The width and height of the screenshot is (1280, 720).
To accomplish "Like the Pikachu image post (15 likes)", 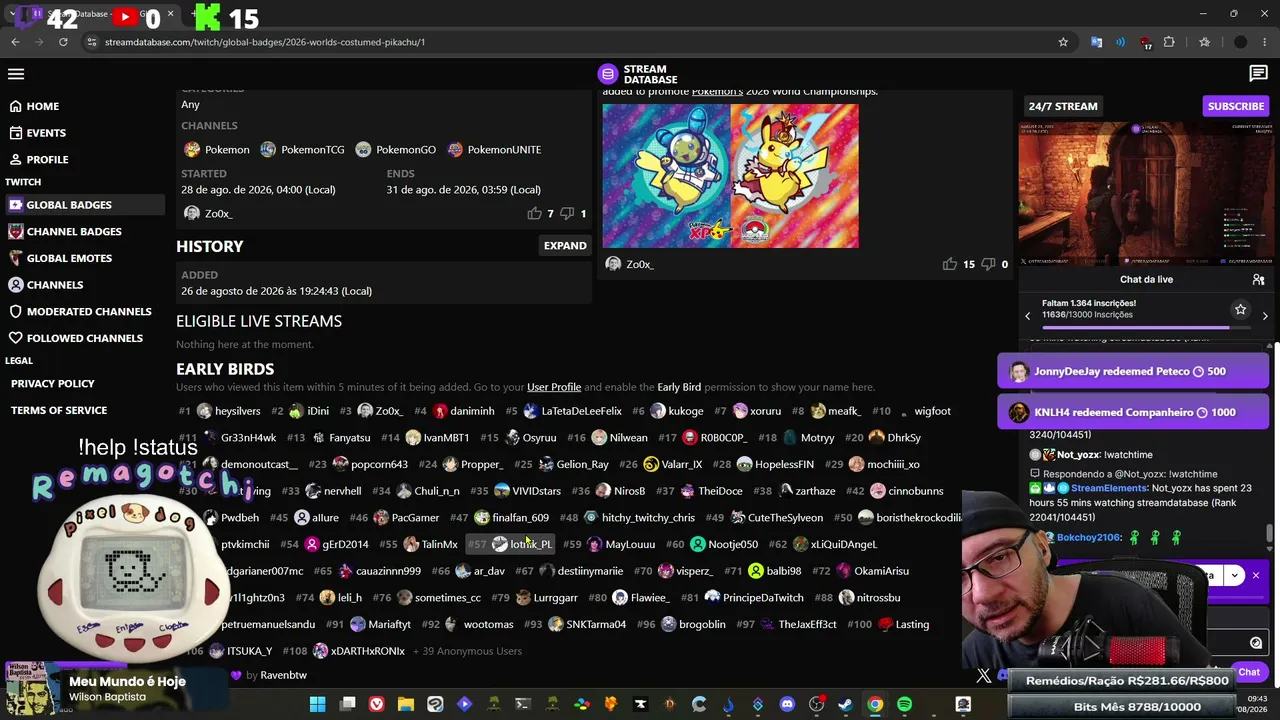I will tap(950, 264).
